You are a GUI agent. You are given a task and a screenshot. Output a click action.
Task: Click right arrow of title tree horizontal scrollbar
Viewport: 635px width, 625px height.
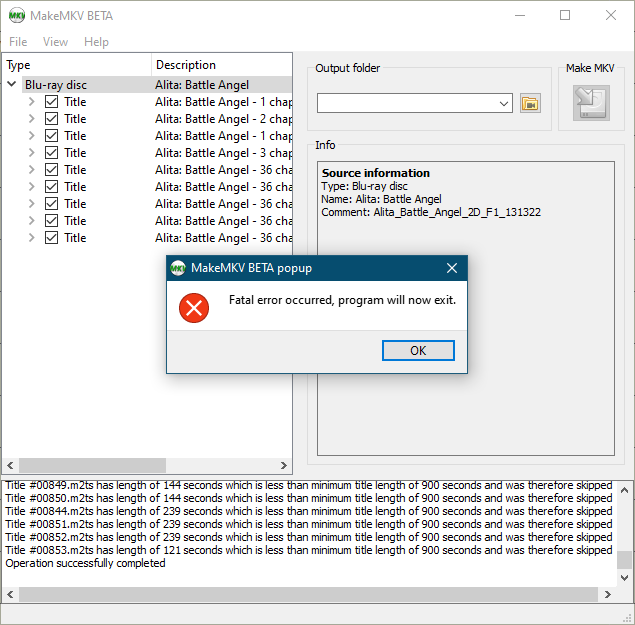(284, 465)
